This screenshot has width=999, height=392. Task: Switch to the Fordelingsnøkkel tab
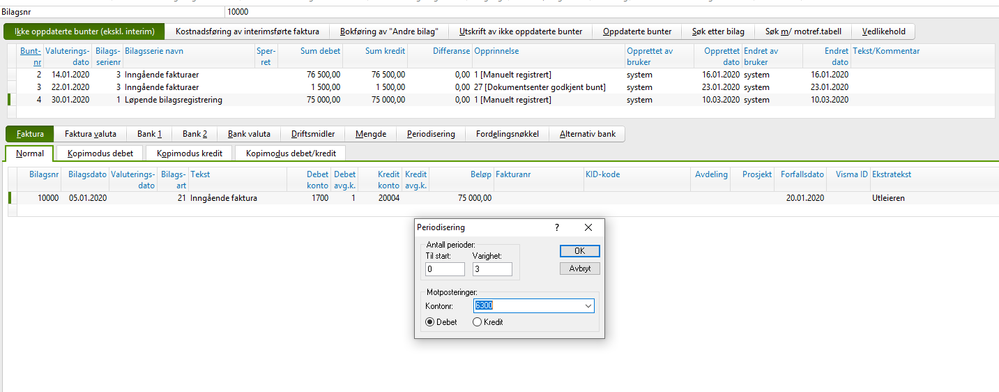pos(508,134)
